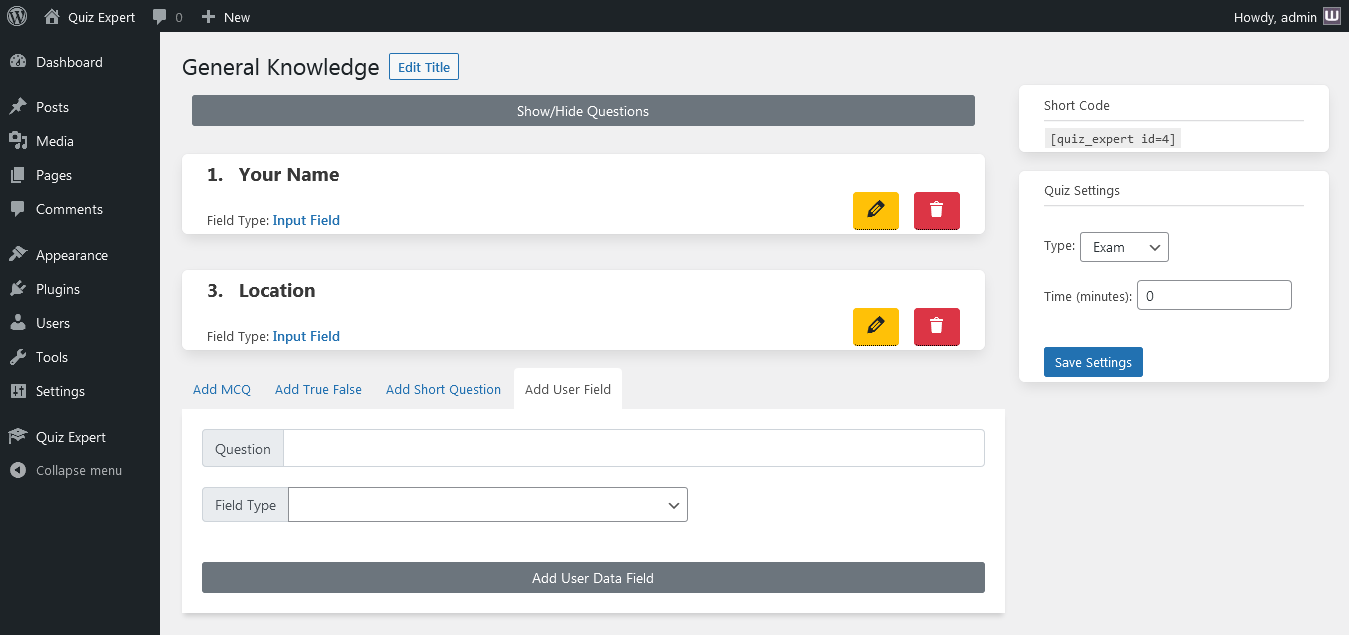This screenshot has width=1349, height=635.
Task: Open the comments bubble in admin bar
Action: pyautogui.click(x=160, y=17)
